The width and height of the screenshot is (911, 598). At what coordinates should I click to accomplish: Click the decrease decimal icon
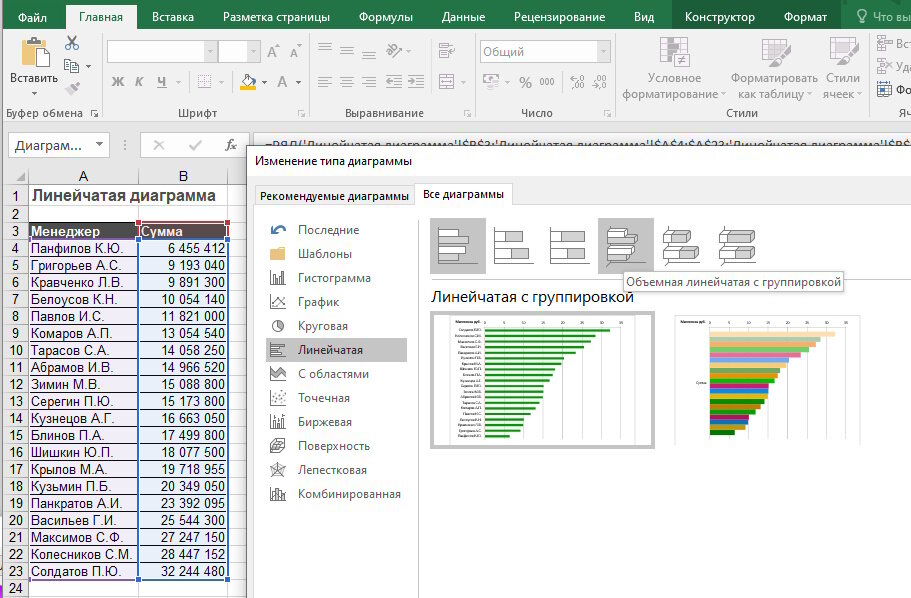pyautogui.click(x=599, y=82)
